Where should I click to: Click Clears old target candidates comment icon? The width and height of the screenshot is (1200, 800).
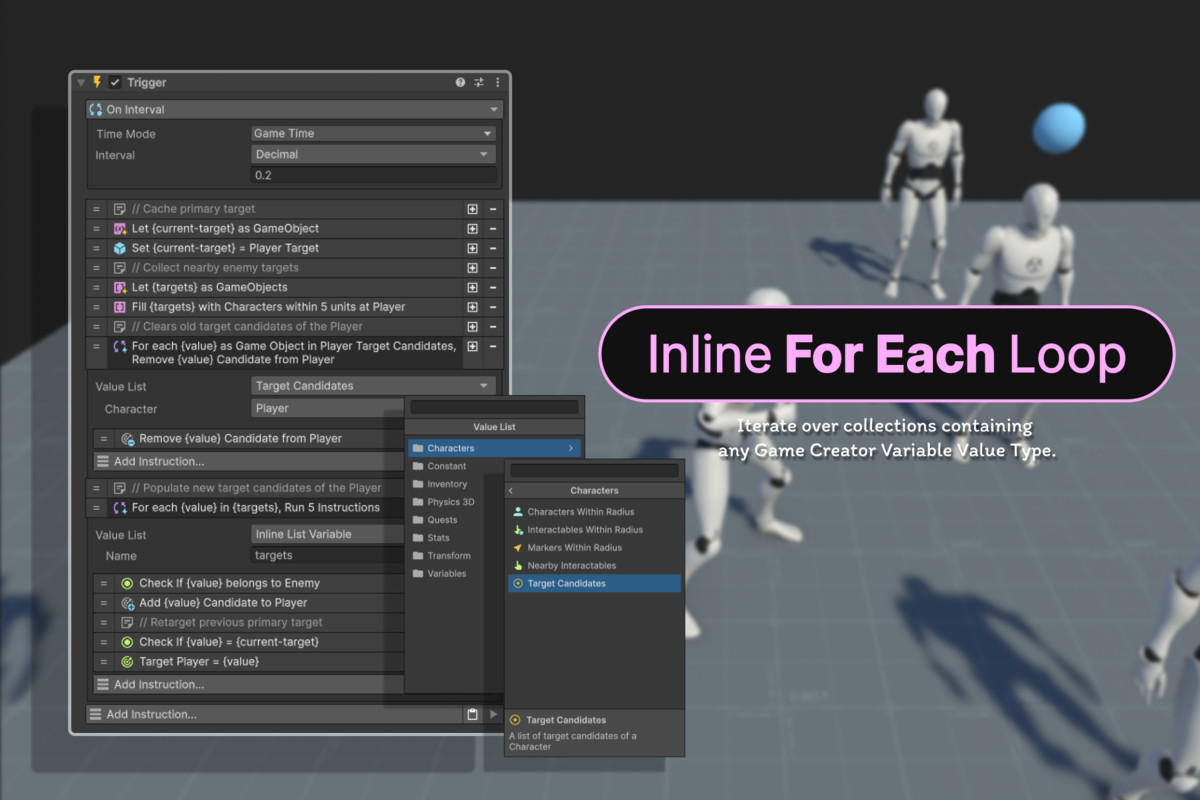click(120, 327)
